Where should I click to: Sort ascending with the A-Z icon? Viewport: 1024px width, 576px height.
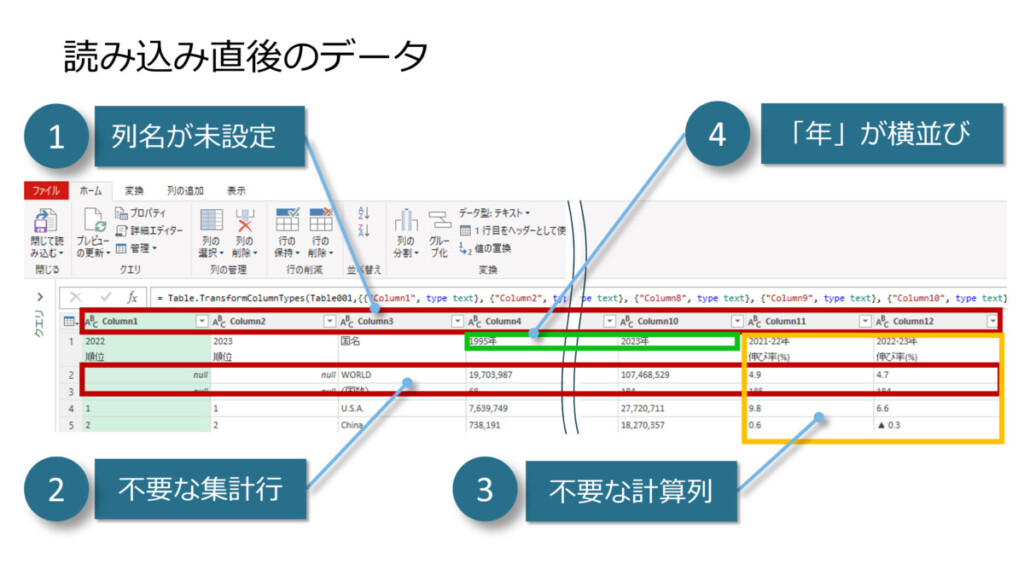point(363,212)
